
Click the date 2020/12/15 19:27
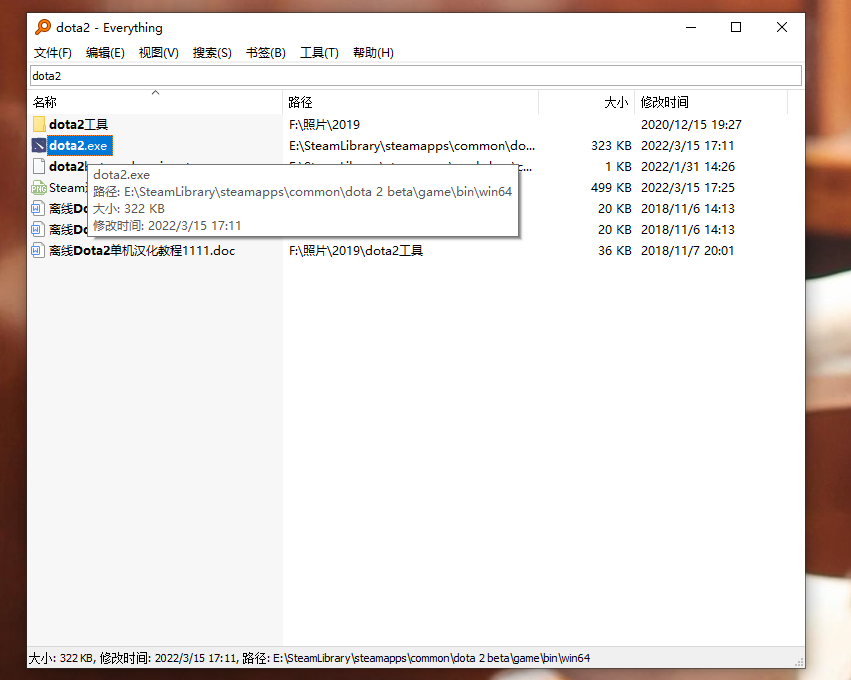click(x=691, y=125)
